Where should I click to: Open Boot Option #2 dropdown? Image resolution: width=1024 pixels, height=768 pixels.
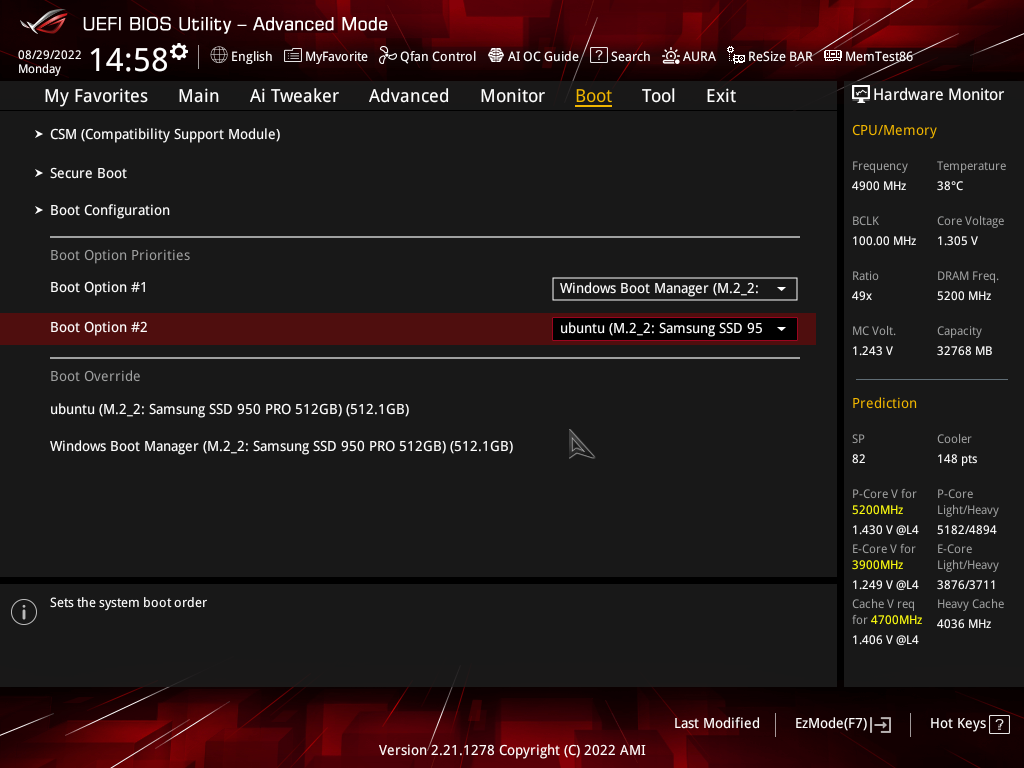(x=675, y=328)
